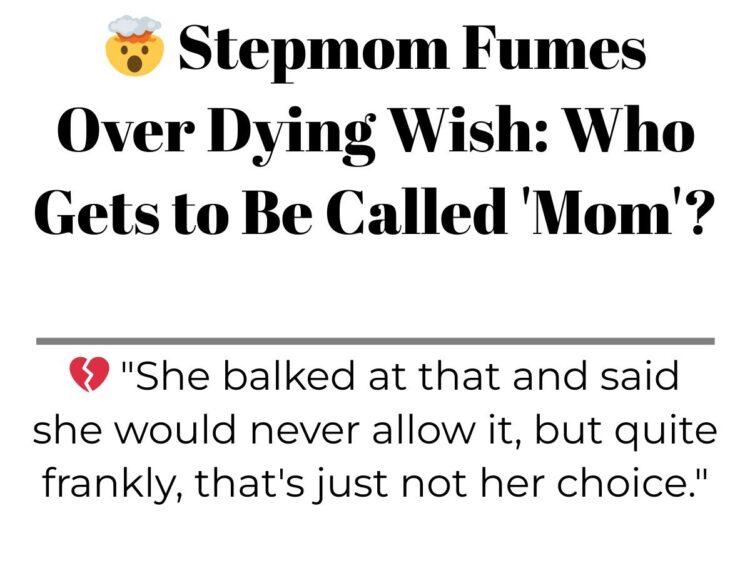Click the gray horizontal divider line

375,341
